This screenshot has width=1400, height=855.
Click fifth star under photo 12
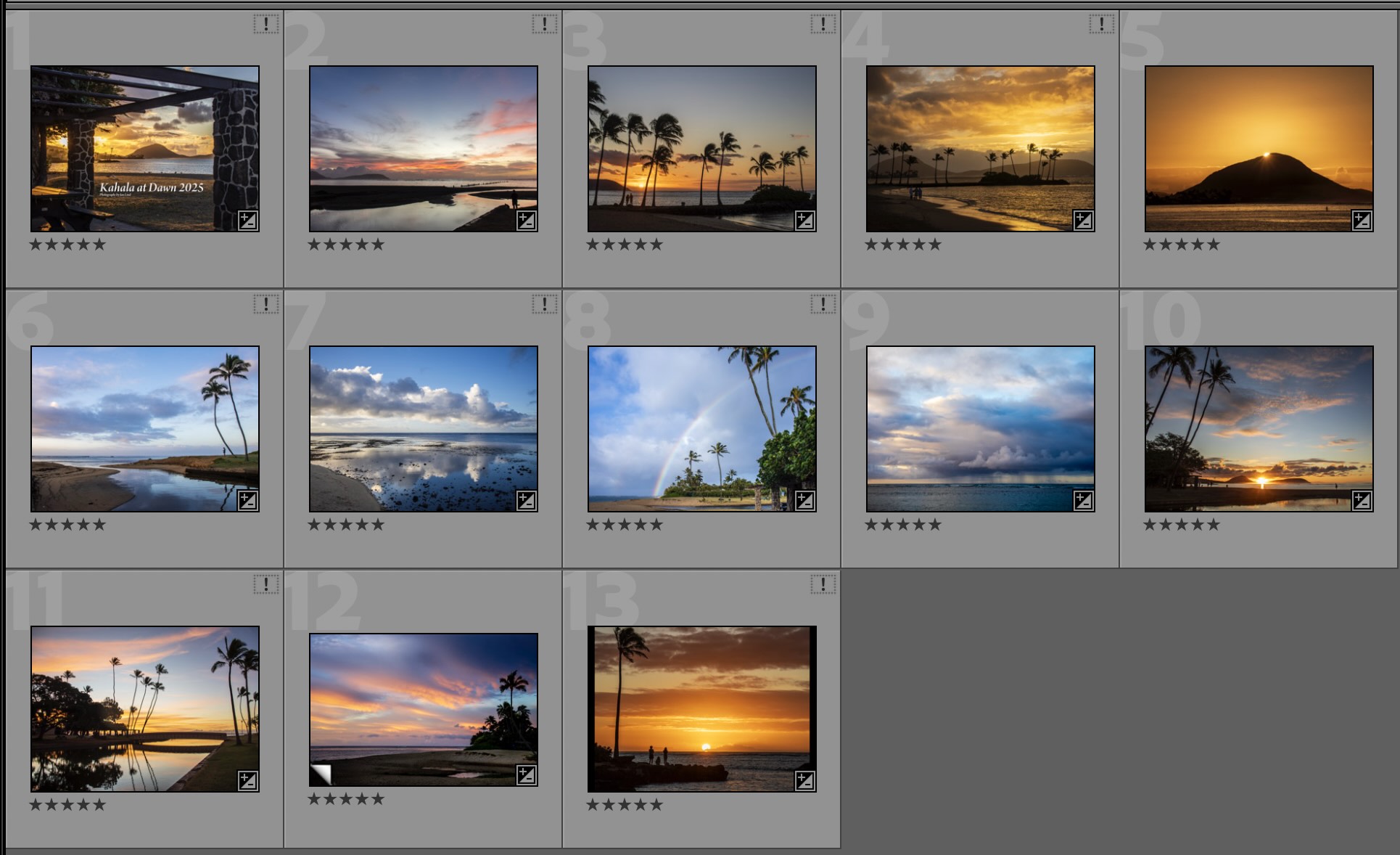[378, 799]
